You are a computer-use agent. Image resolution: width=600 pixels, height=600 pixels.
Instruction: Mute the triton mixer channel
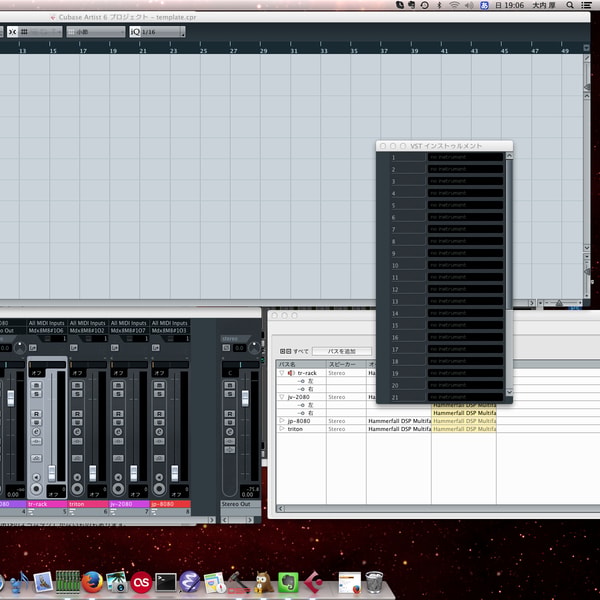coord(77,385)
